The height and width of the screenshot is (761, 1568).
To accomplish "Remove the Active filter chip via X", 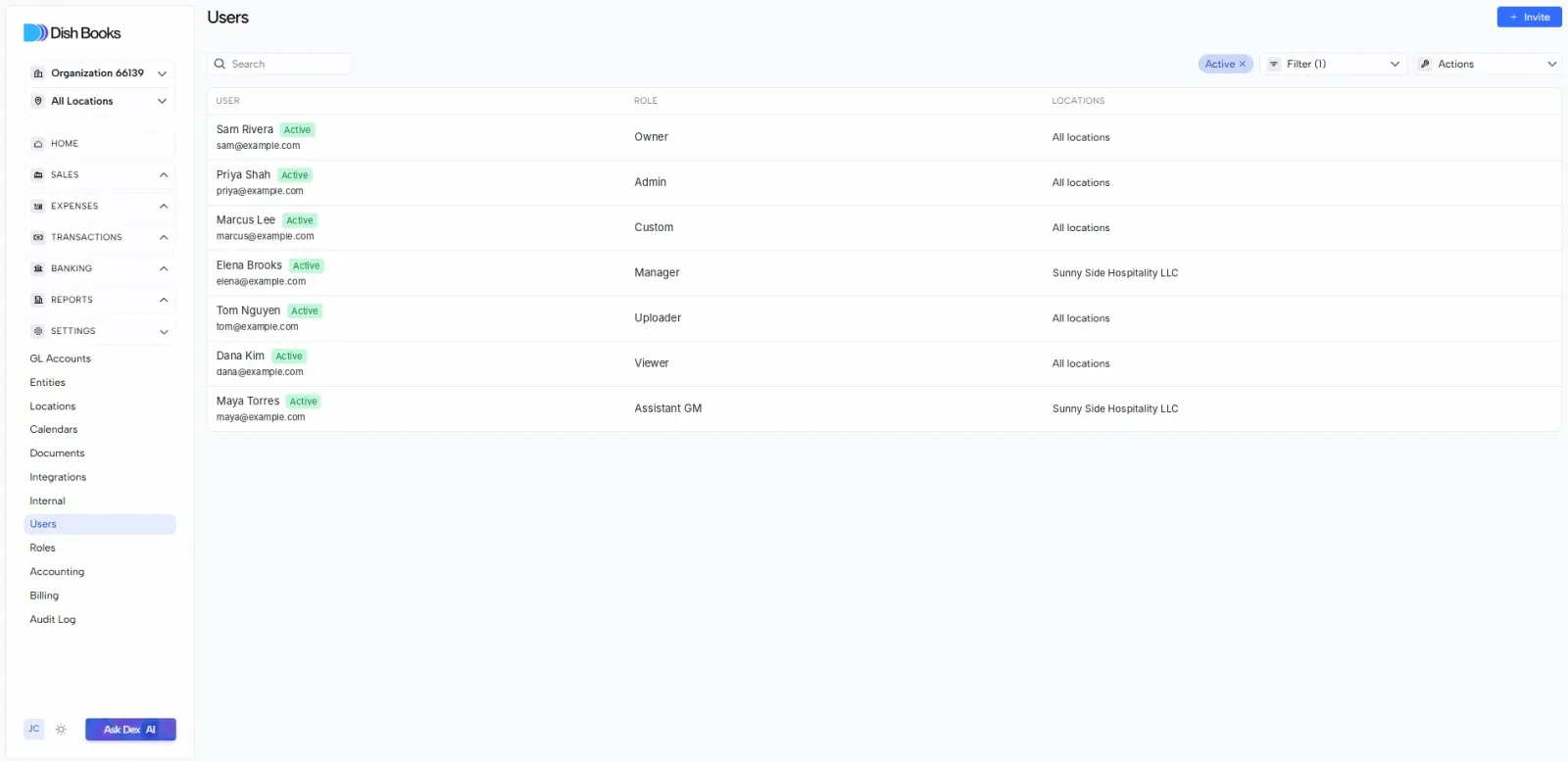I will click(x=1243, y=64).
